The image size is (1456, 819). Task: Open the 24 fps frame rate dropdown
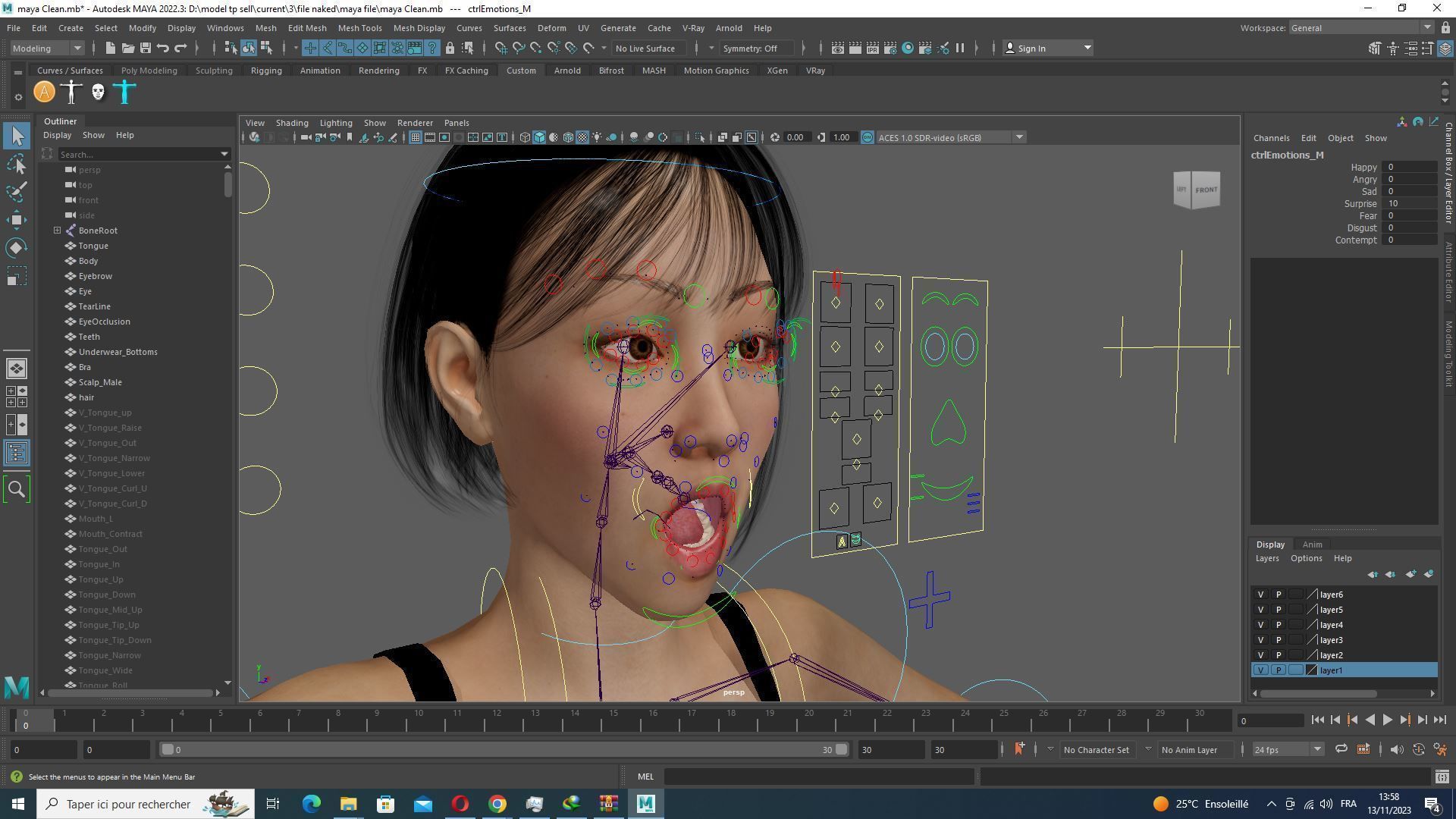(1288, 749)
